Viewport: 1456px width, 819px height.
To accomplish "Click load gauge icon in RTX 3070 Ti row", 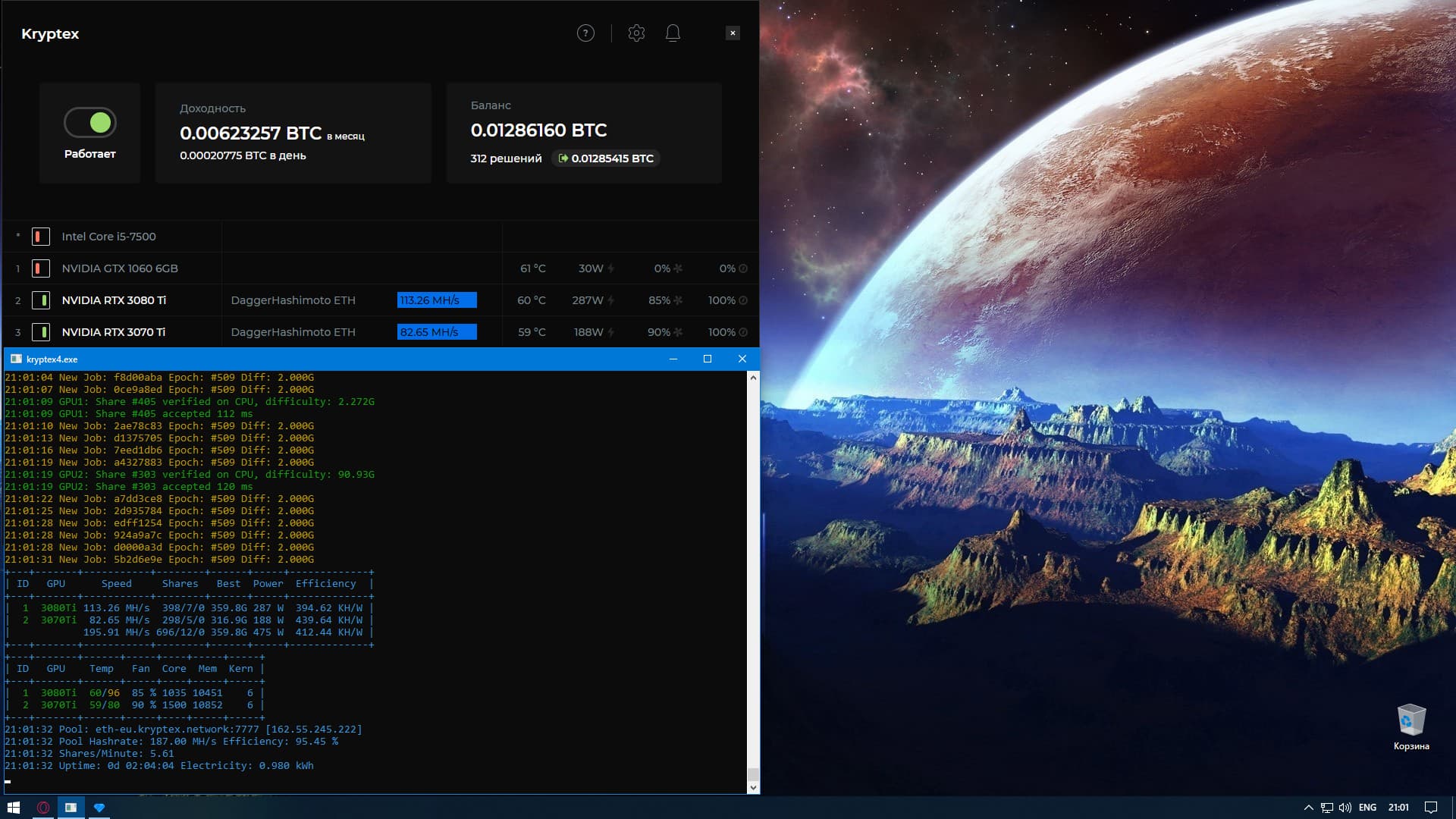I will click(x=743, y=332).
